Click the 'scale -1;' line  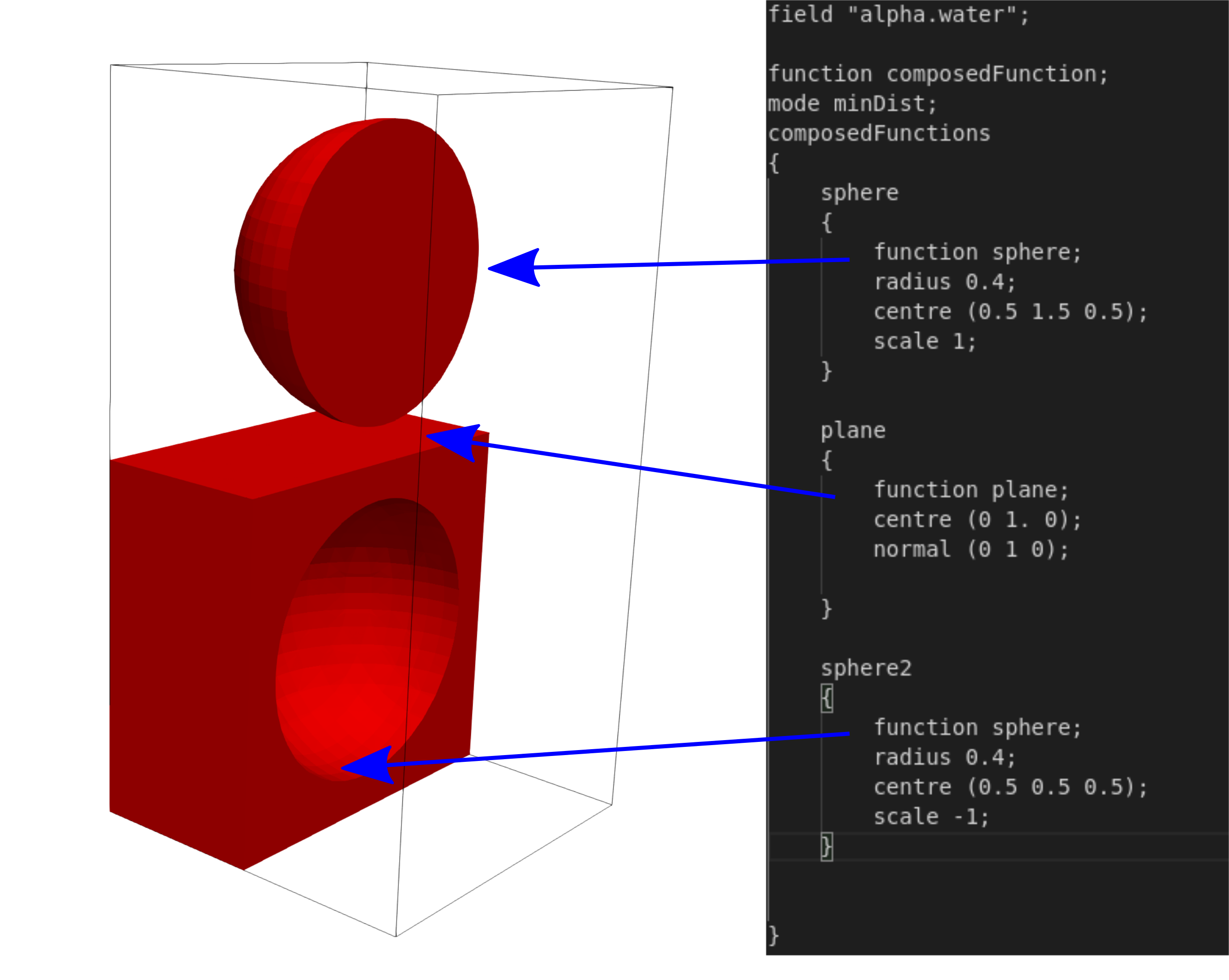tap(931, 817)
